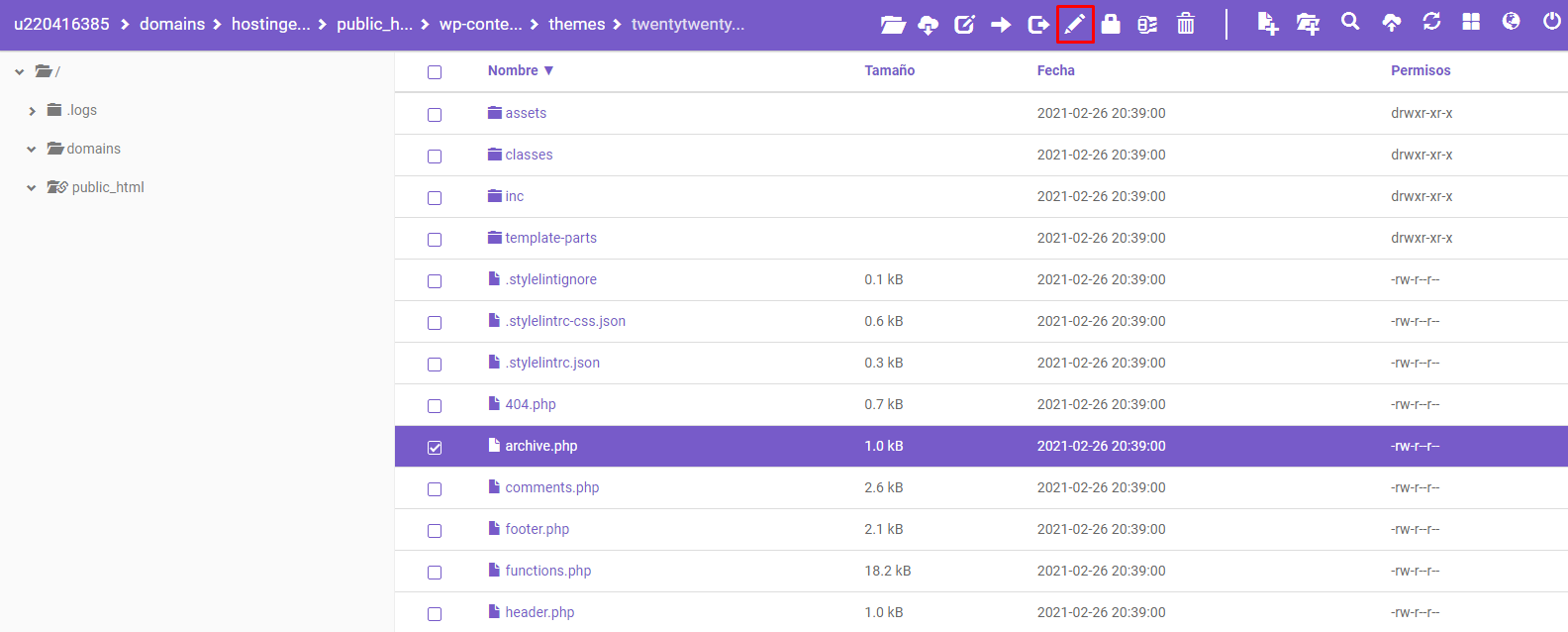Check the box for template-parts
1568x632 pixels.
[435, 240]
